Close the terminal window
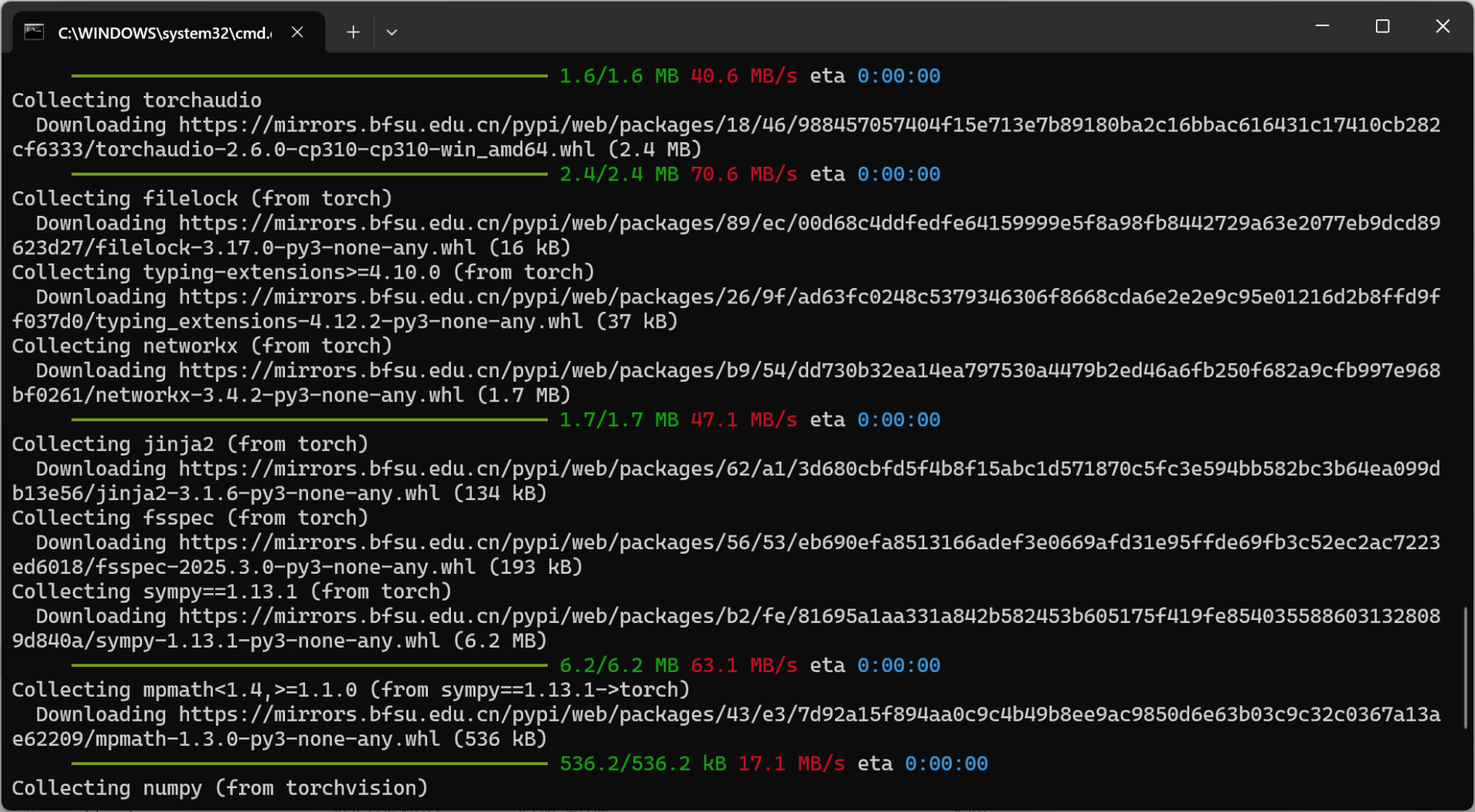The height and width of the screenshot is (812, 1475). click(x=1443, y=26)
